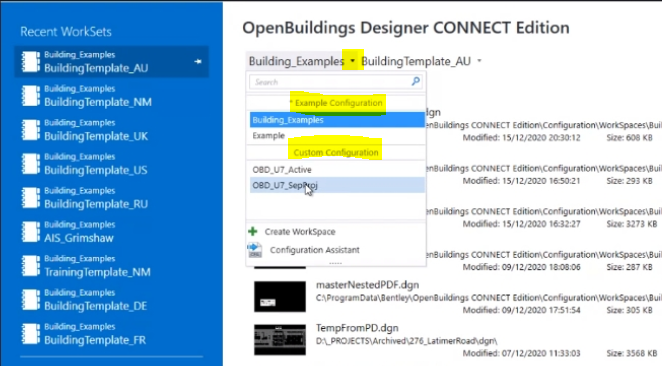Viewport: 662px width, 366px height.
Task: Click the BuildingTemplate_FR workset notebook icon
Action: (x=31, y=333)
